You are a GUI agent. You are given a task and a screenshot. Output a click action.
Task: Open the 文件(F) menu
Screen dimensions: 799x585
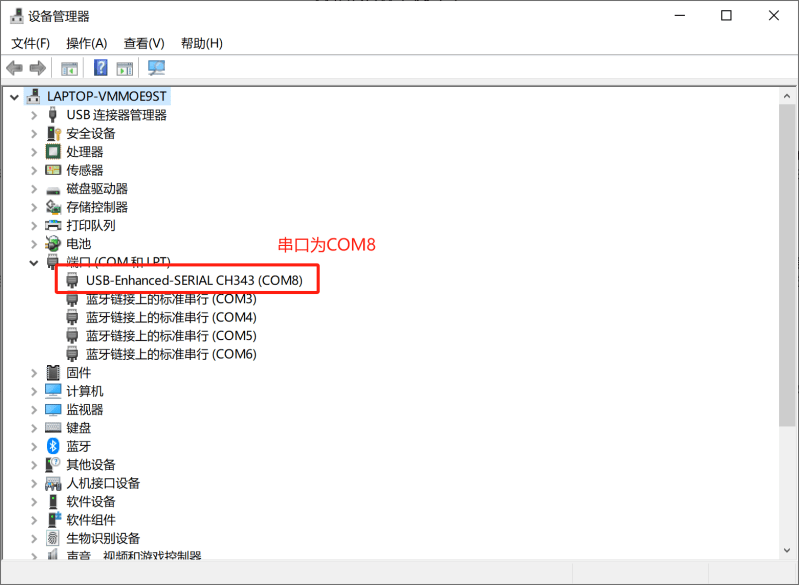(31, 43)
